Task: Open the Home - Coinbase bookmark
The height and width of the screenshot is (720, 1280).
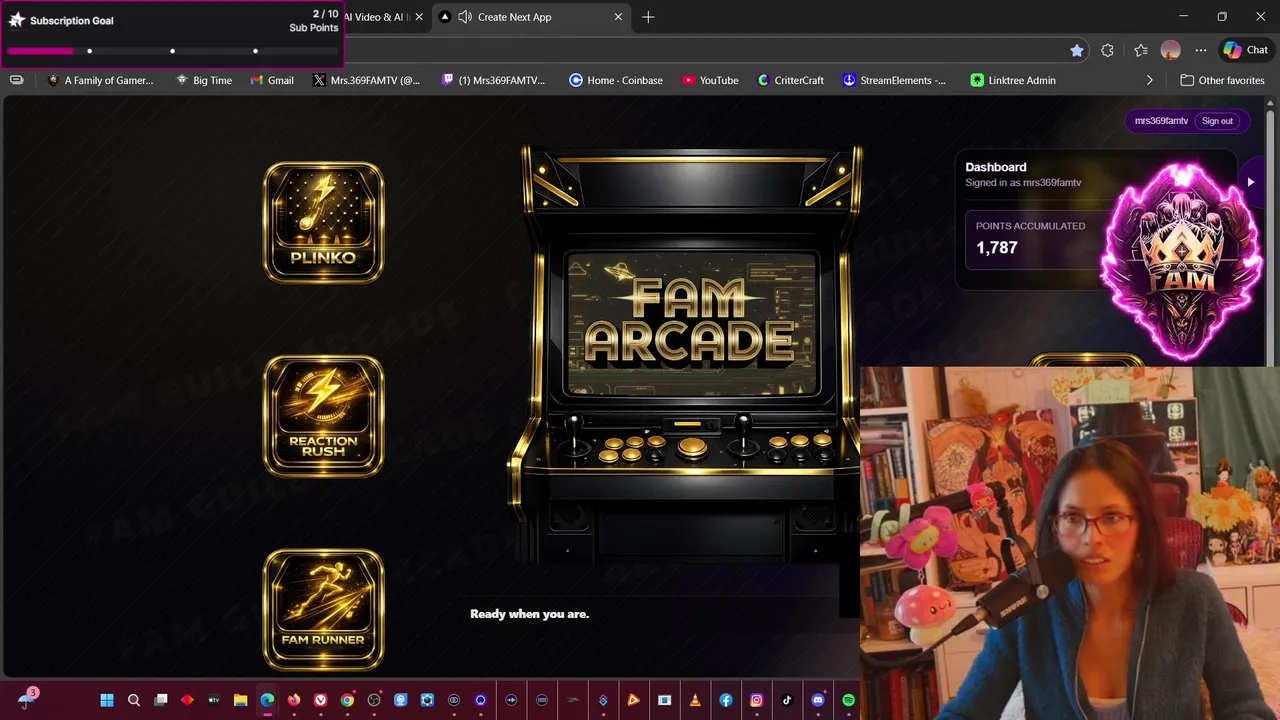Action: (x=616, y=80)
